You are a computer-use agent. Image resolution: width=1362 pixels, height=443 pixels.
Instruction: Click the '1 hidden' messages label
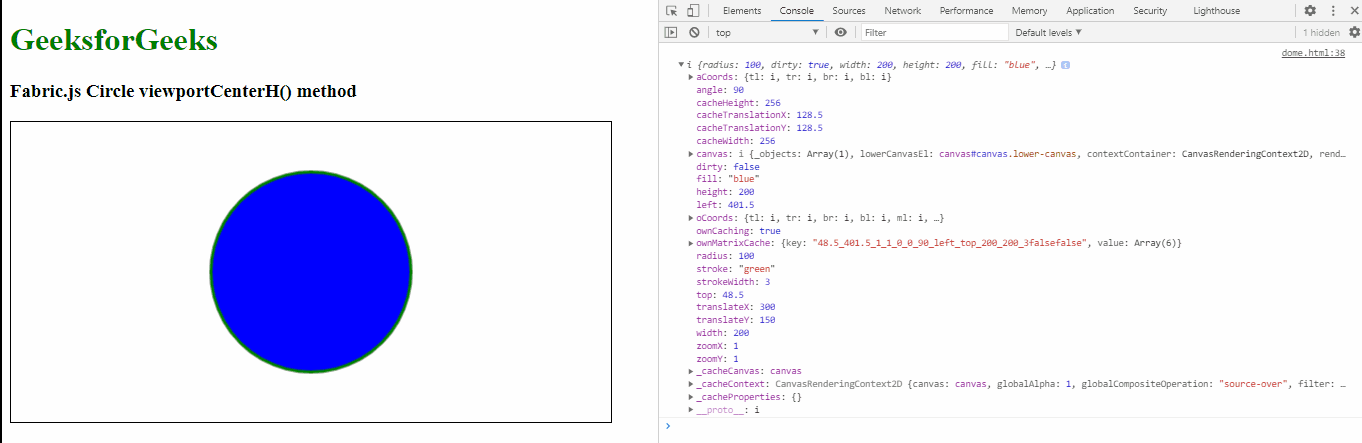click(x=1320, y=32)
